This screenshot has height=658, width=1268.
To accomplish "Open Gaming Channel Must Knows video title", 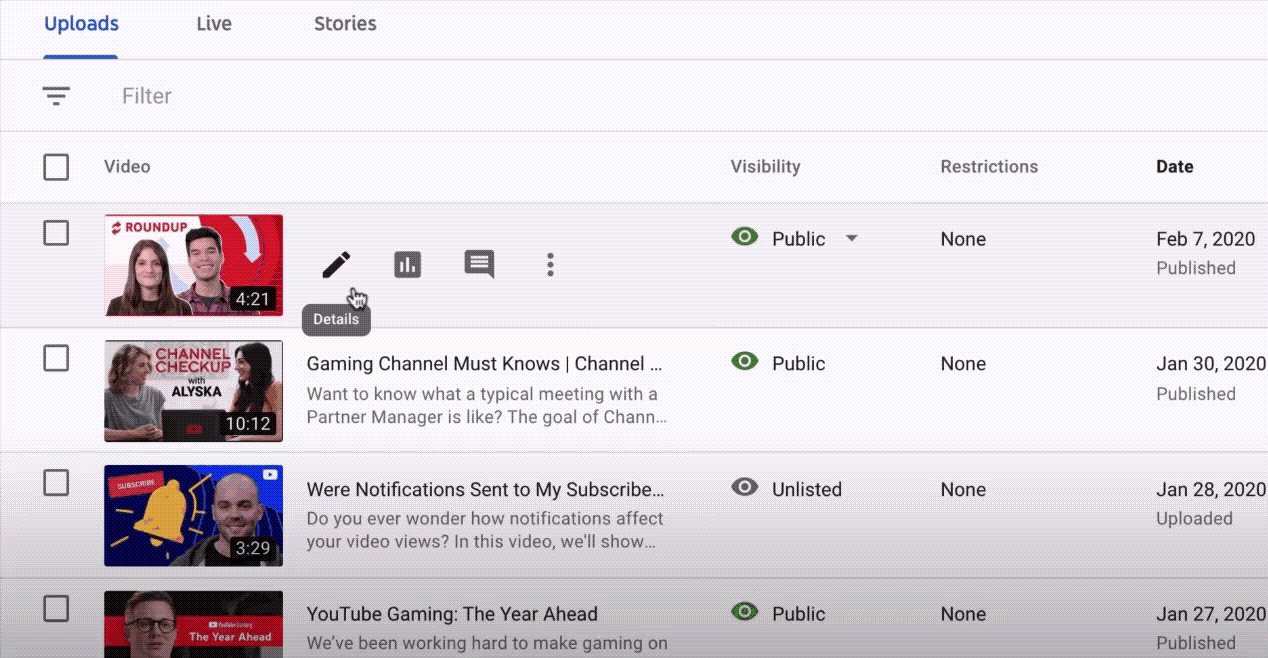I will coord(484,364).
